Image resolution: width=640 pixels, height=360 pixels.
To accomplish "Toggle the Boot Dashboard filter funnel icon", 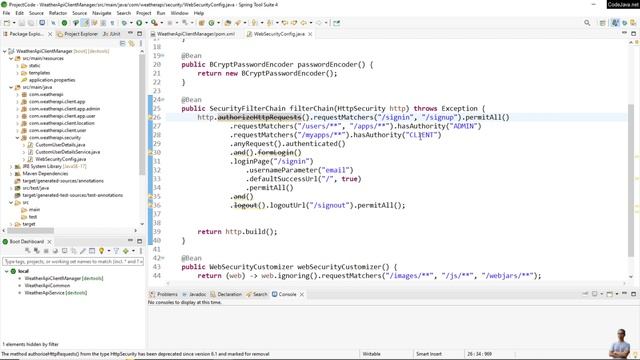I will [x=116, y=251].
